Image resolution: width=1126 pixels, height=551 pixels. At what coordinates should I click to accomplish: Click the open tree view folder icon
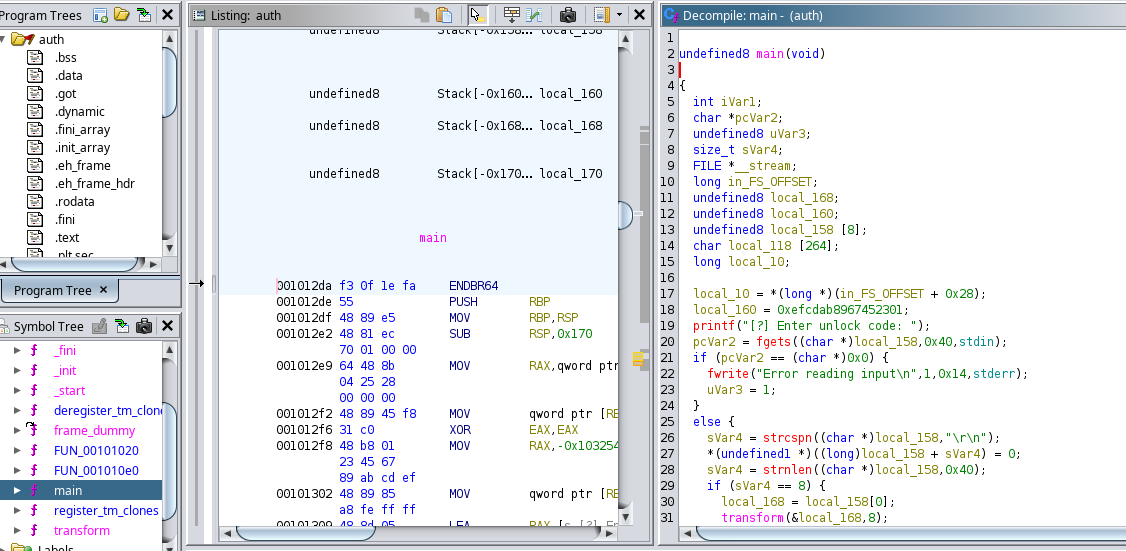coord(121,14)
